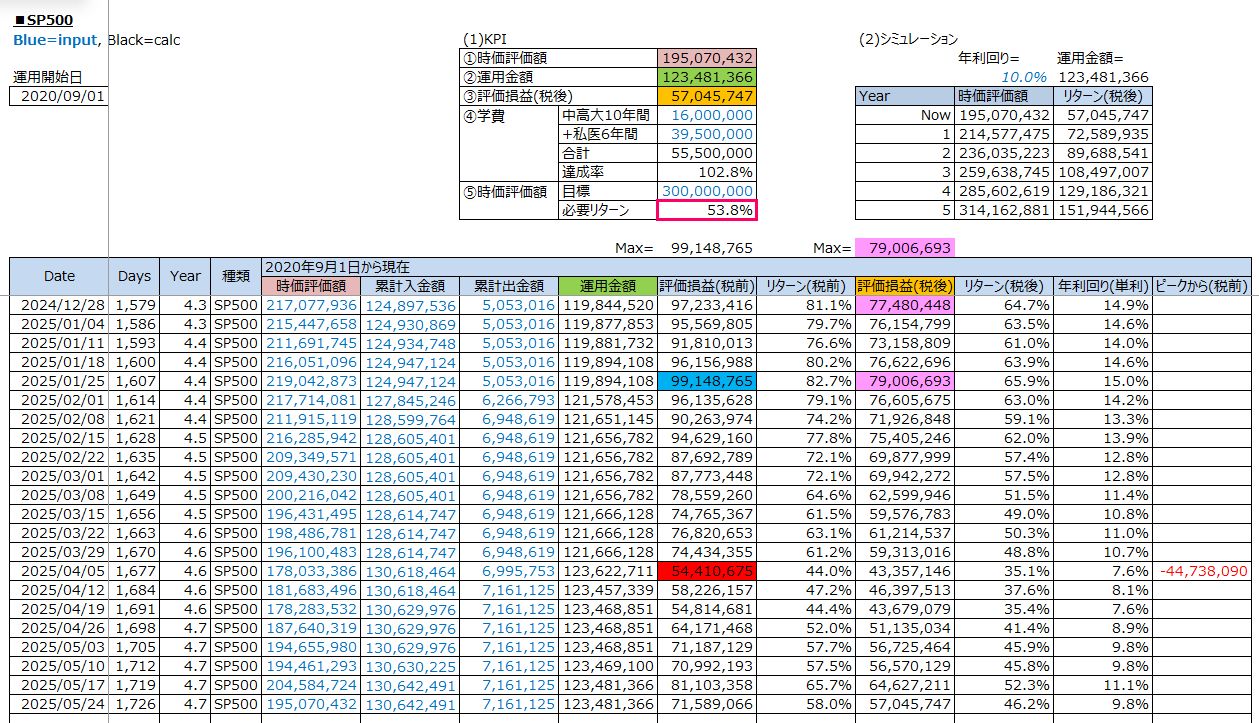1259x723 pixels.
Task: Select the blue highlighted 99,148,765 table cell
Action: 707,381
